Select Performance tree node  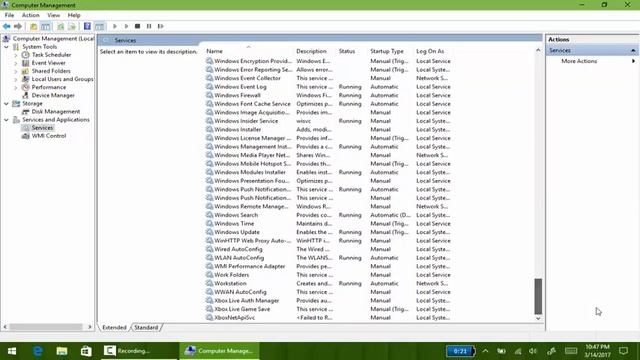tap(49, 87)
